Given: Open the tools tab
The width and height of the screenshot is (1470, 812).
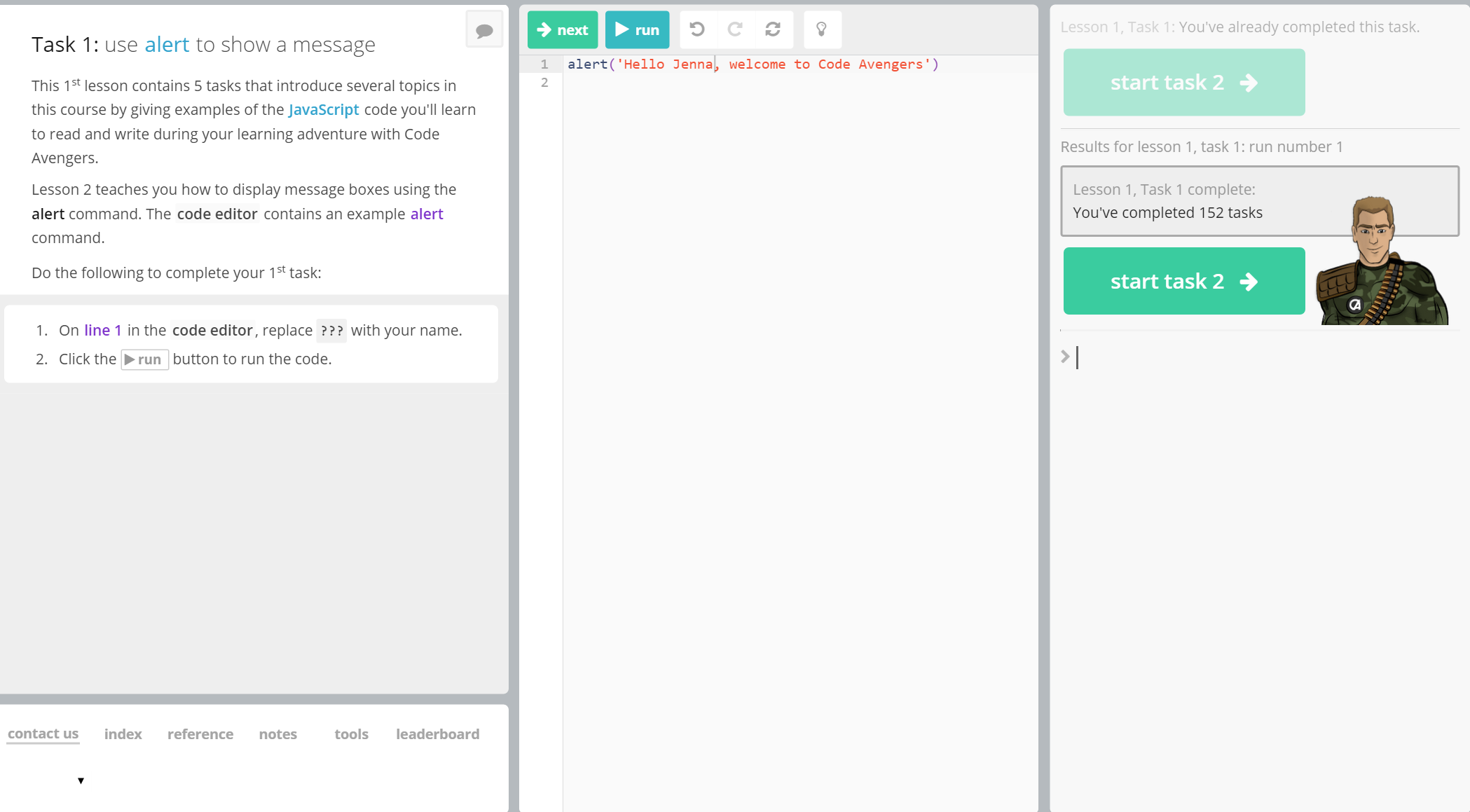Looking at the screenshot, I should click(x=351, y=734).
